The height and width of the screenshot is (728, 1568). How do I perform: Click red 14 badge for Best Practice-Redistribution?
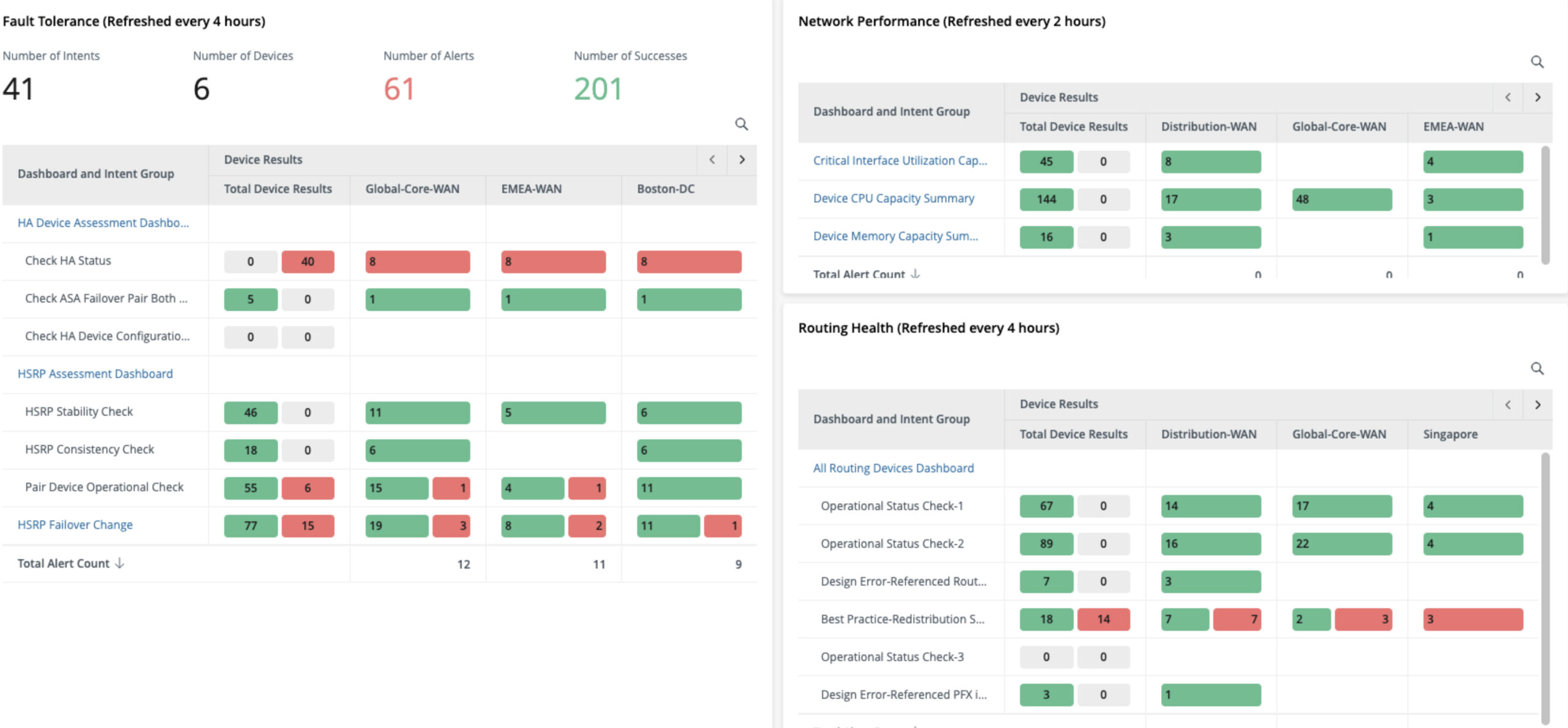[x=1103, y=620]
